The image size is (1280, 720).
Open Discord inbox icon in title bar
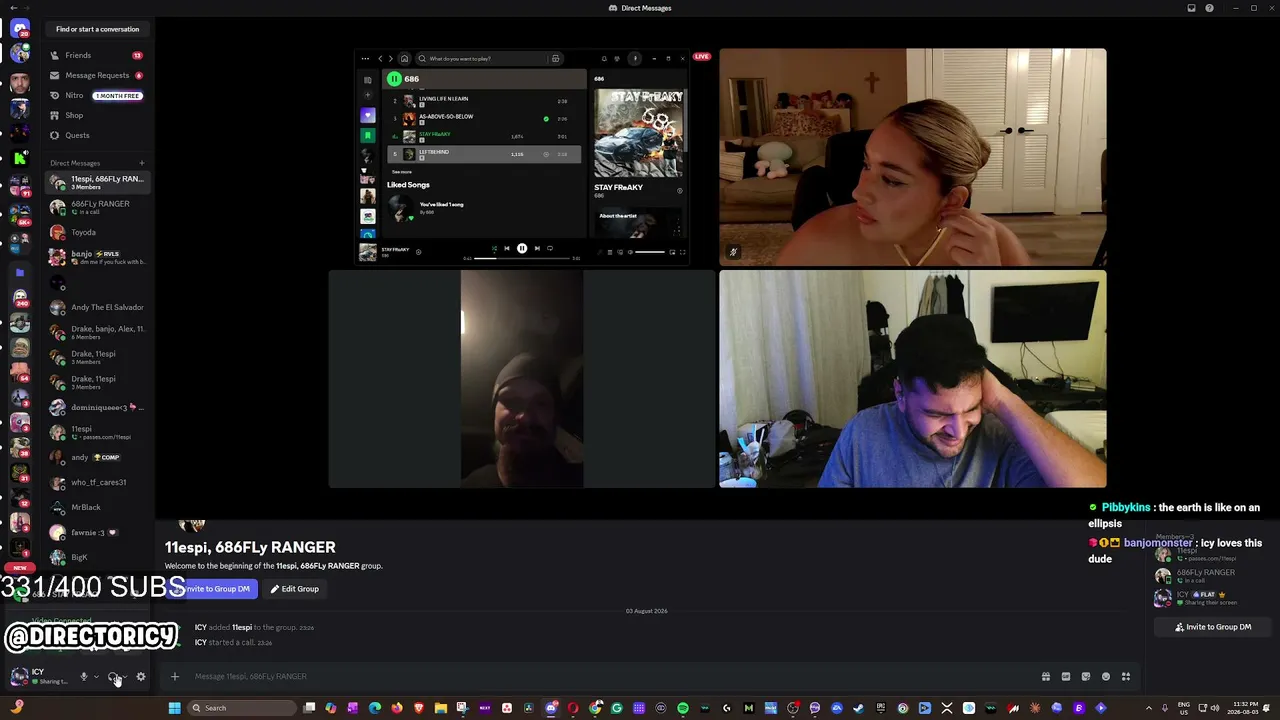(1191, 8)
